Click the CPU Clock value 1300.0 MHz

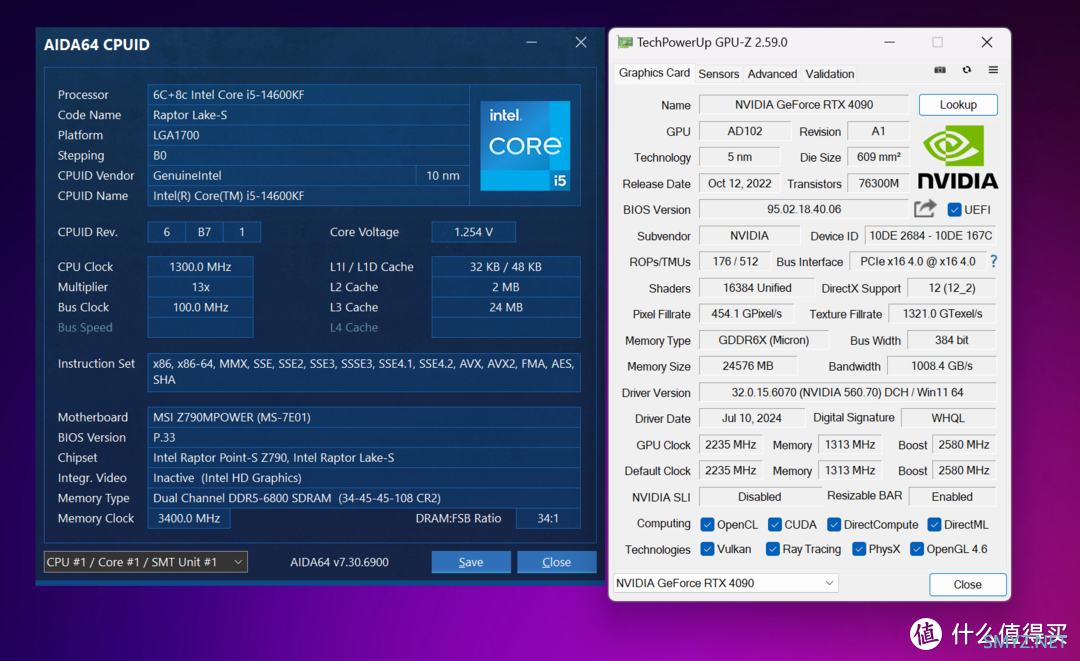pos(200,266)
